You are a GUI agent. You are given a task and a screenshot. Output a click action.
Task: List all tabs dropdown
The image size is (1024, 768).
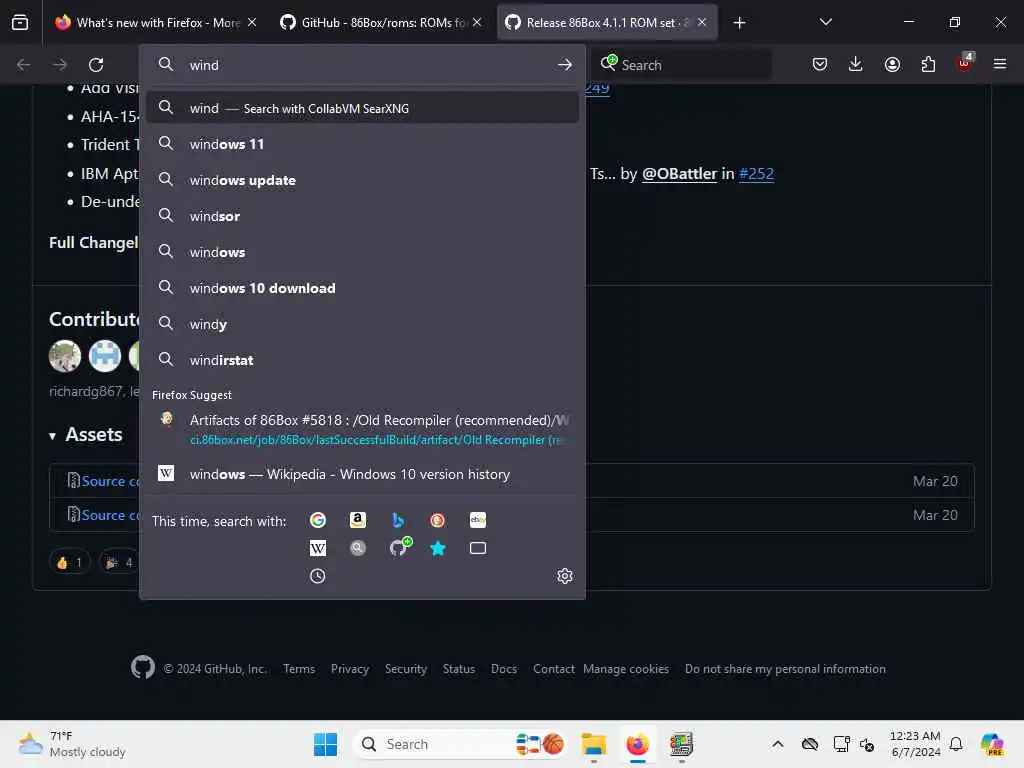coord(825,22)
